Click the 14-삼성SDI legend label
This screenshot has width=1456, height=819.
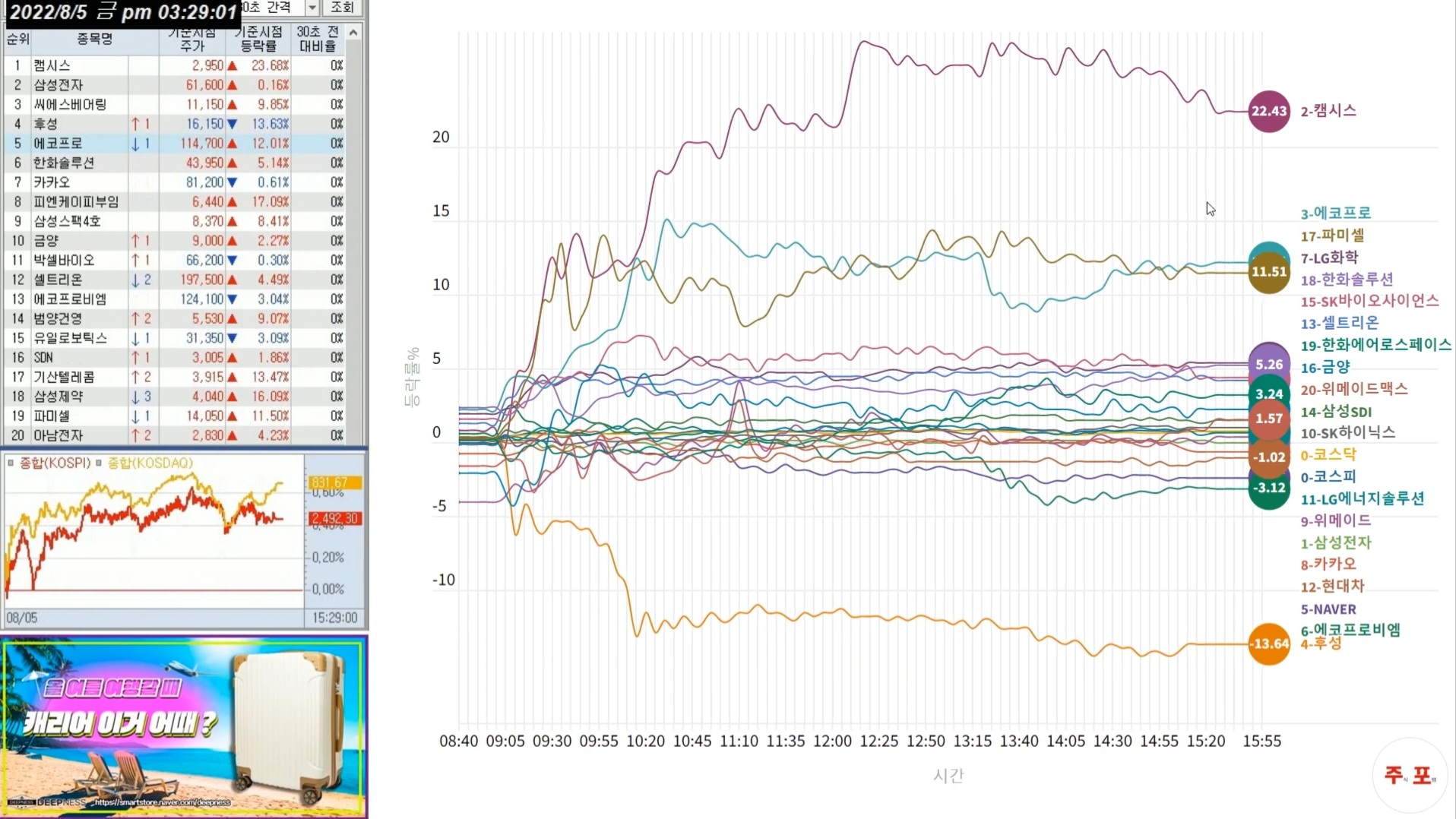click(x=1336, y=412)
